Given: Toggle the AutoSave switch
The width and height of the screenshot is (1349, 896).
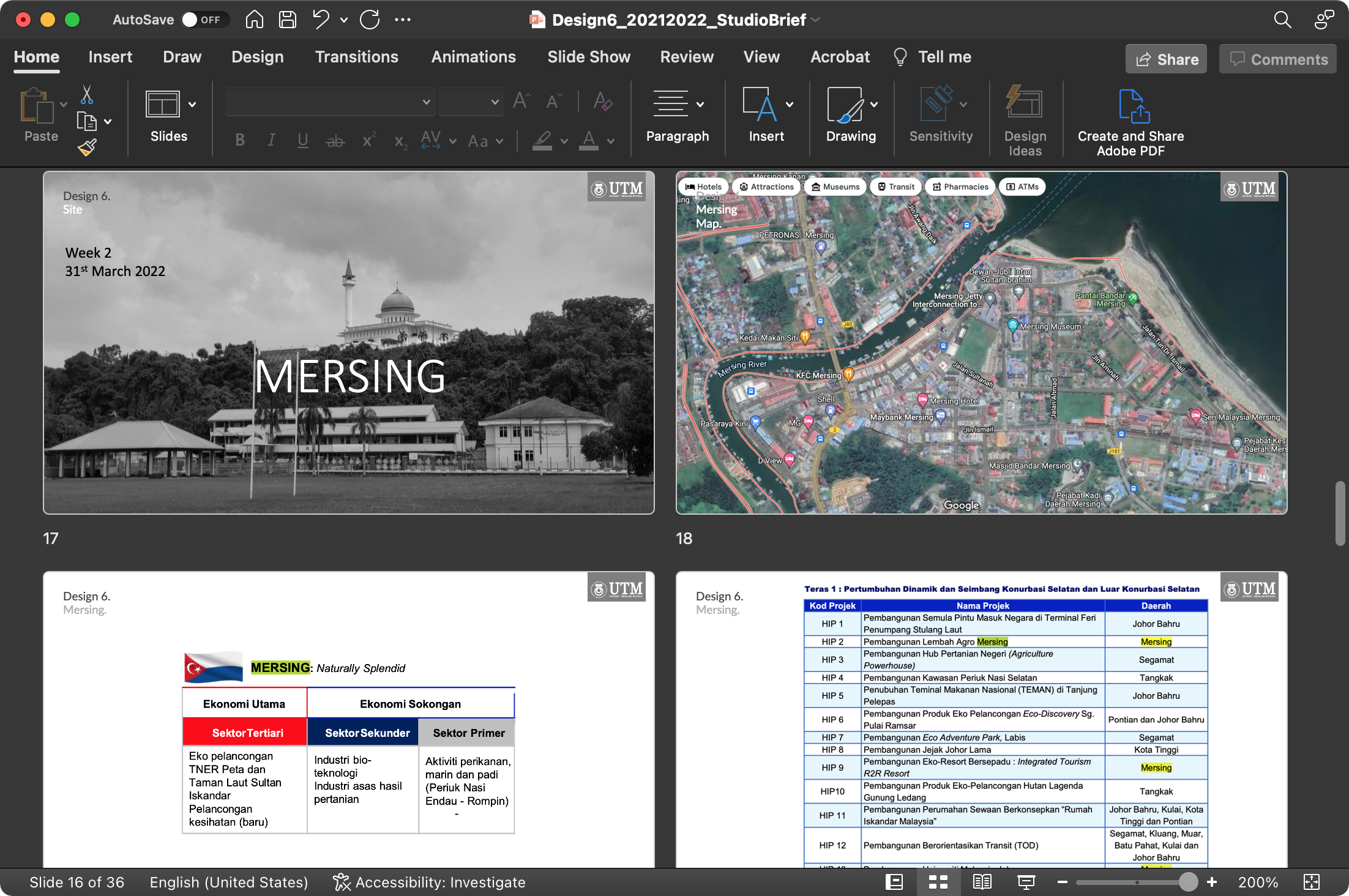Looking at the screenshot, I should tap(204, 20).
